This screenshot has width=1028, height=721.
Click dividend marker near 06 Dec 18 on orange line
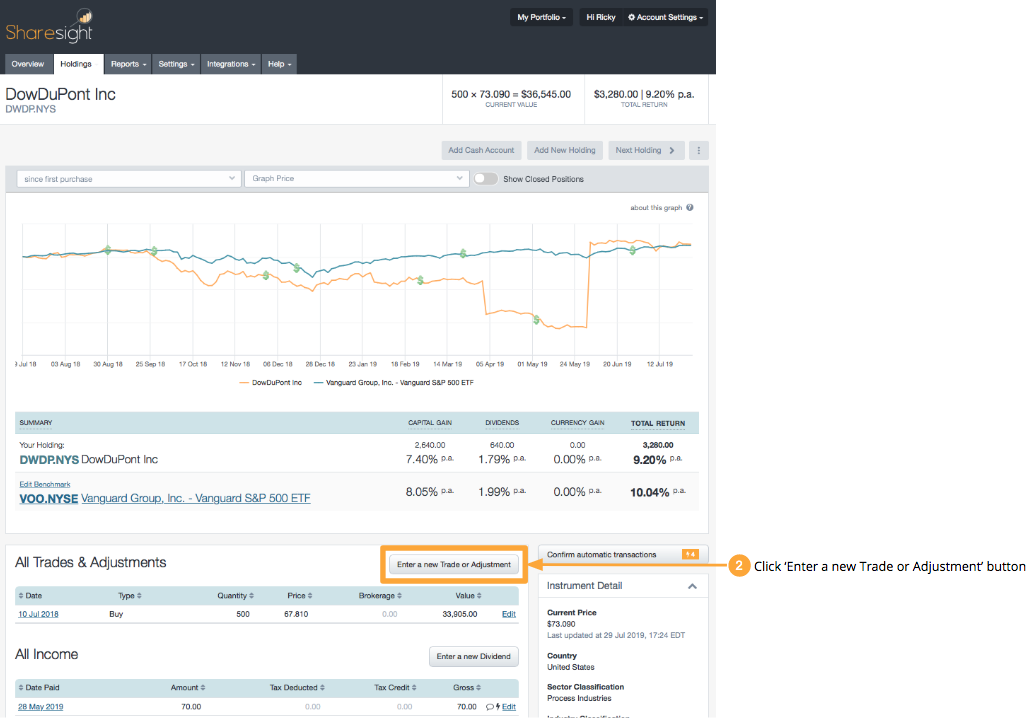(266, 275)
